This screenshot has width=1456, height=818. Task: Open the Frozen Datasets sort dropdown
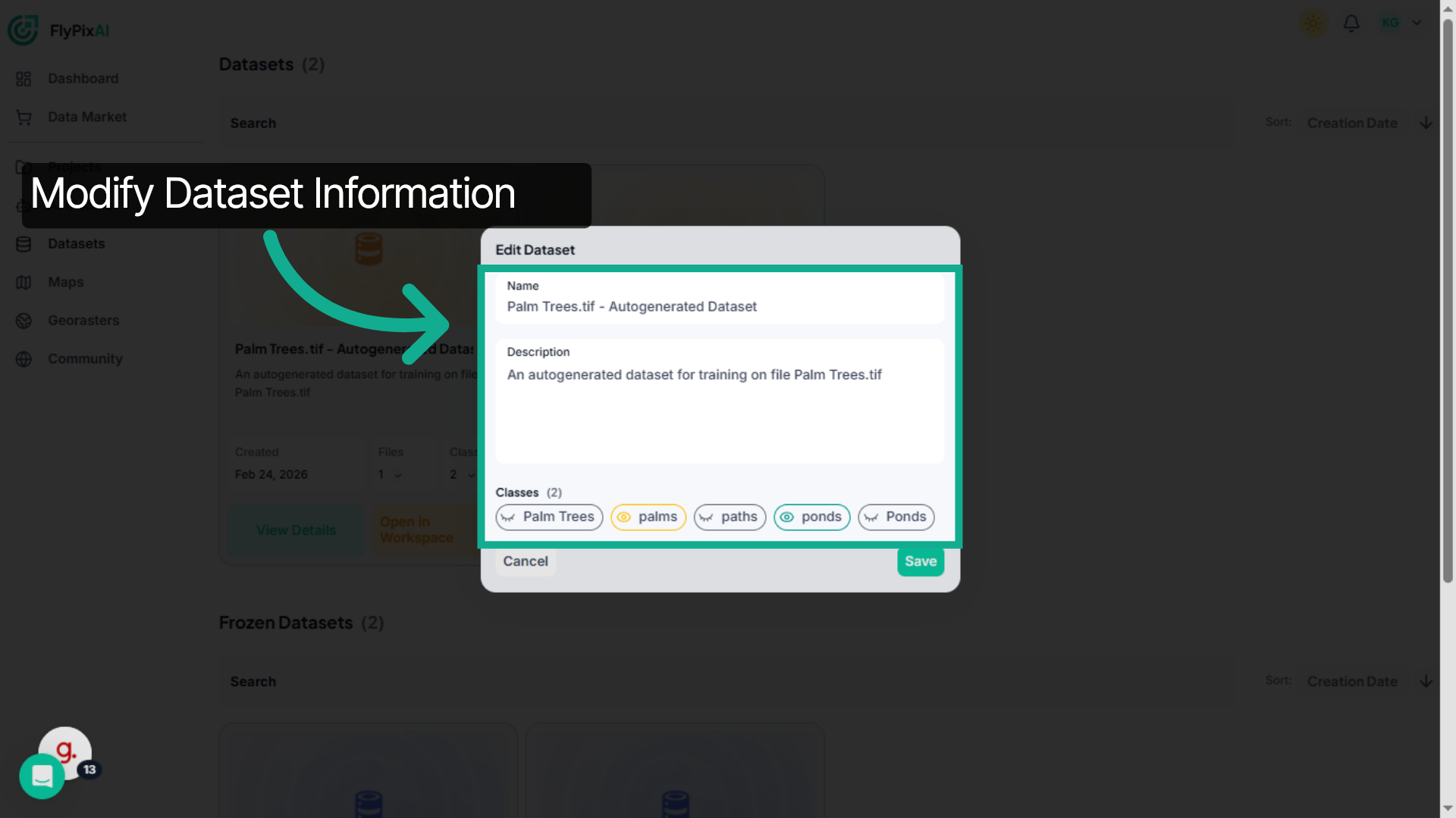(x=1352, y=682)
